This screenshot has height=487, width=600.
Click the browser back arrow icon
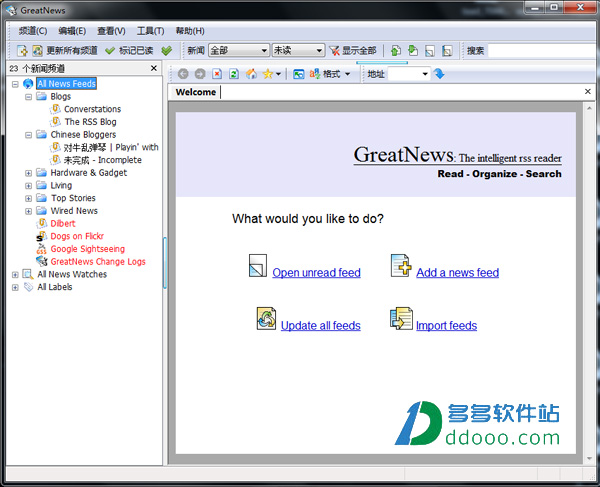pyautogui.click(x=183, y=73)
